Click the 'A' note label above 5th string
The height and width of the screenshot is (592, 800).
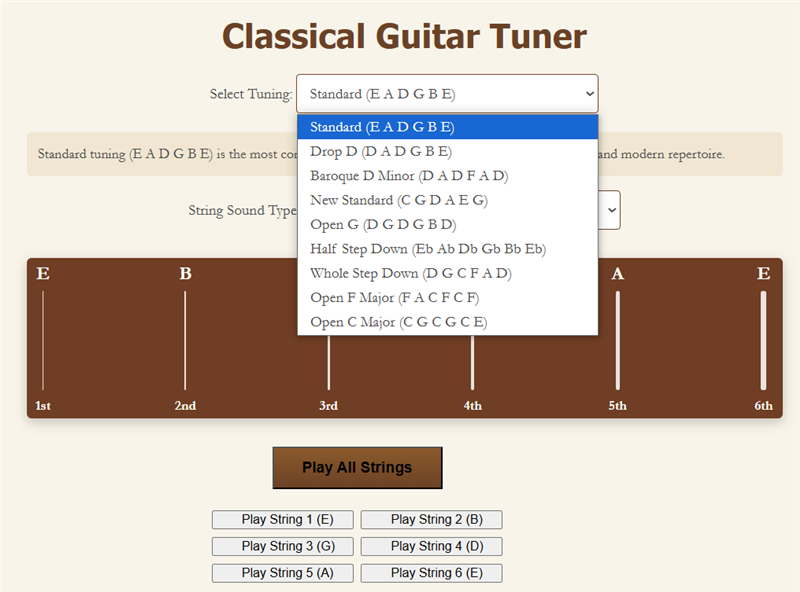click(x=617, y=274)
